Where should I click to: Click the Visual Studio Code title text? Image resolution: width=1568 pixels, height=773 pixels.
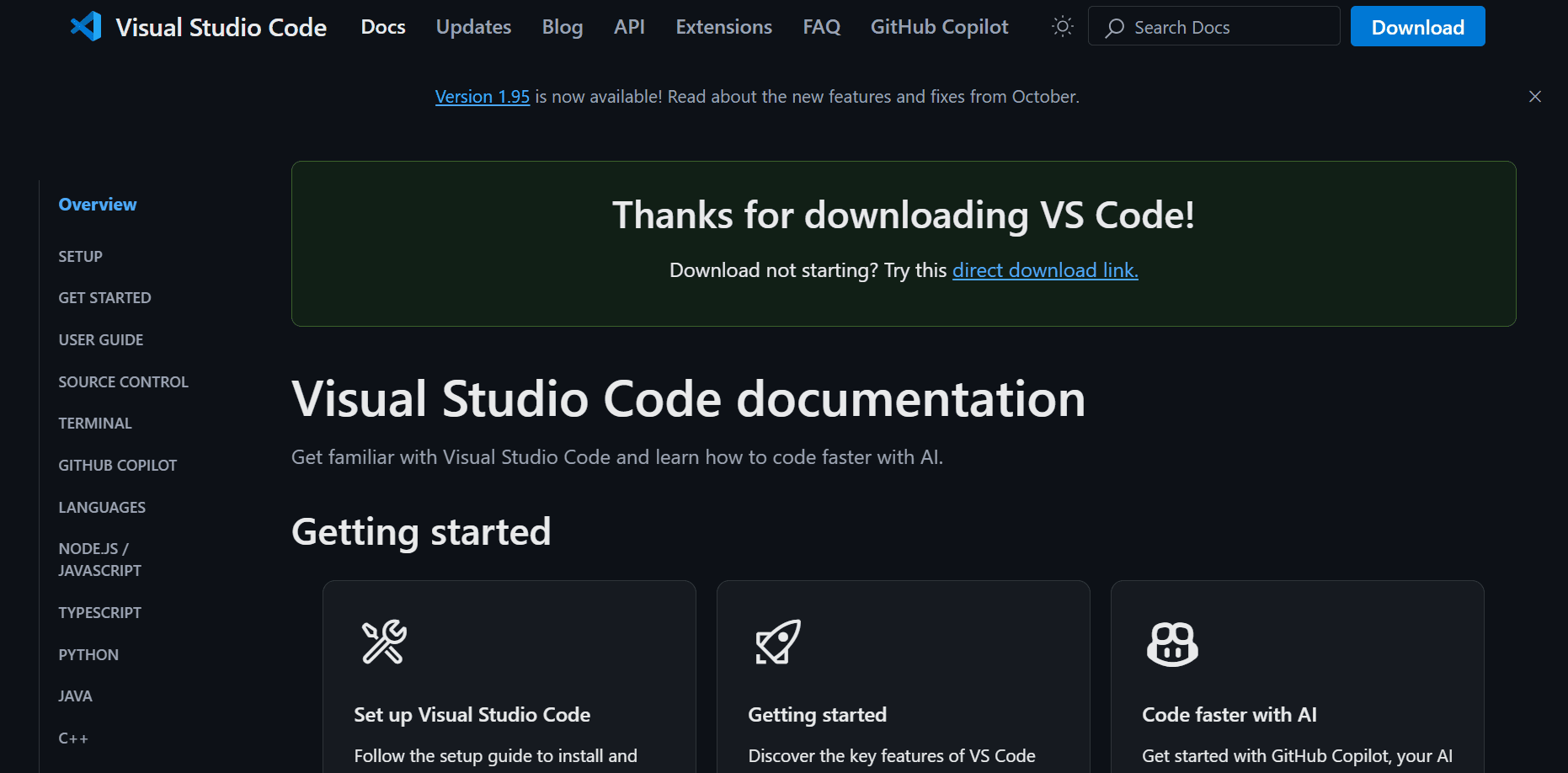[x=221, y=28]
